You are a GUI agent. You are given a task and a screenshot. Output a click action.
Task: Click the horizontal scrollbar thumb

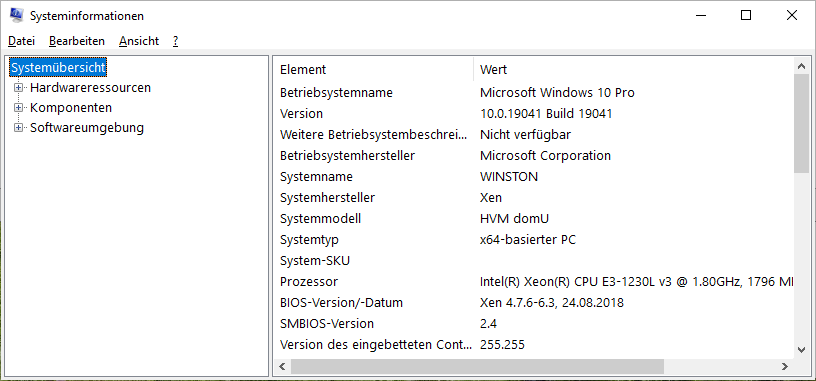click(x=477, y=366)
